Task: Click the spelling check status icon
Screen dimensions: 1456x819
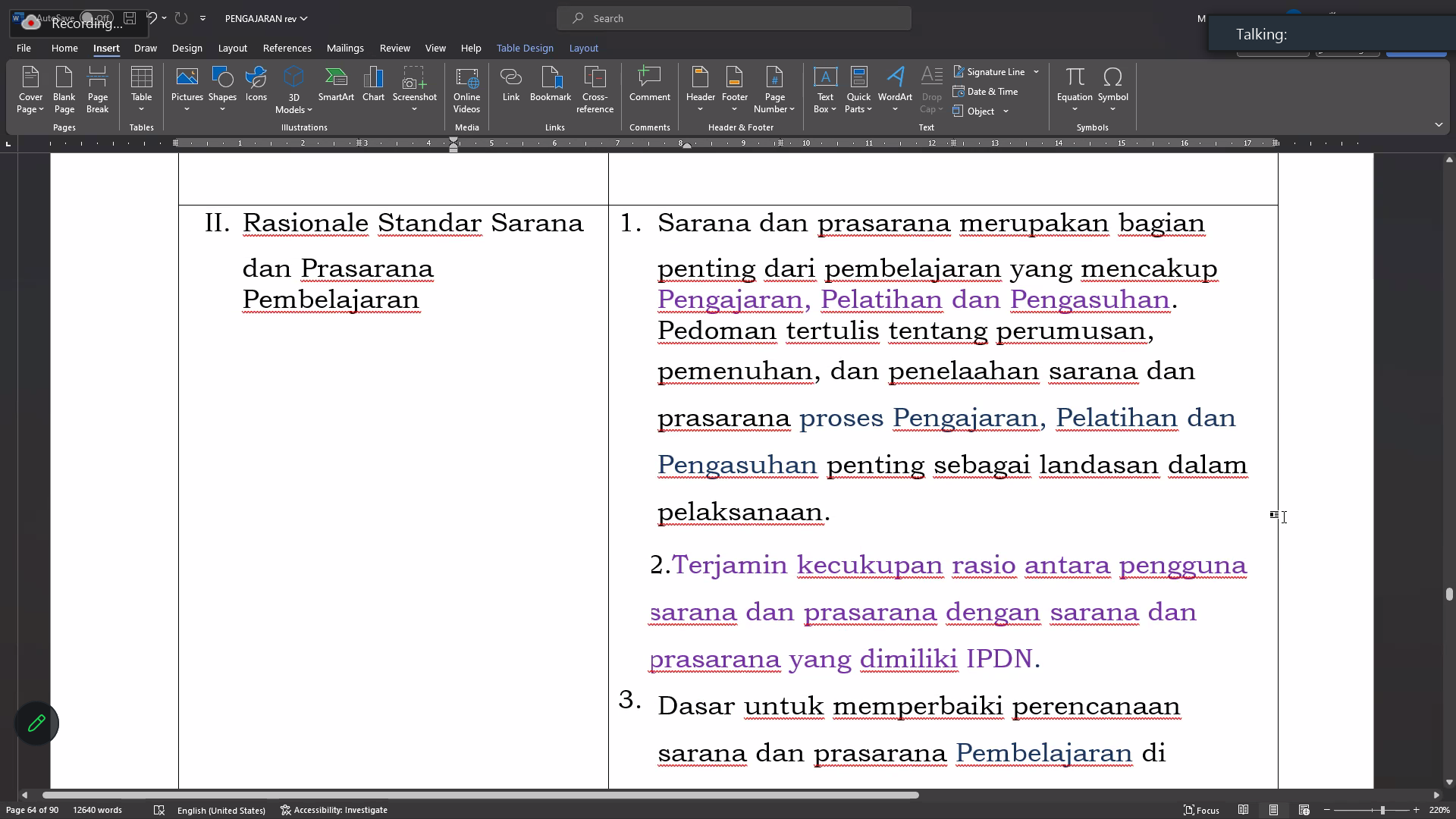Action: [x=158, y=810]
